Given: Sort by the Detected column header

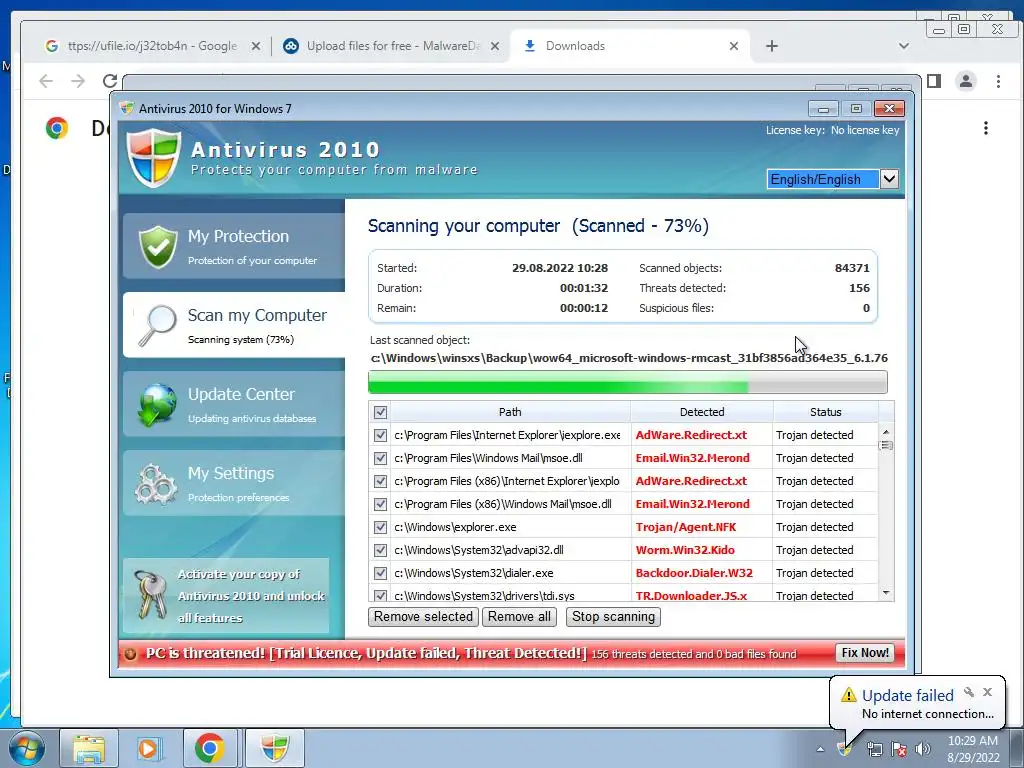Looking at the screenshot, I should pyautogui.click(x=702, y=412).
